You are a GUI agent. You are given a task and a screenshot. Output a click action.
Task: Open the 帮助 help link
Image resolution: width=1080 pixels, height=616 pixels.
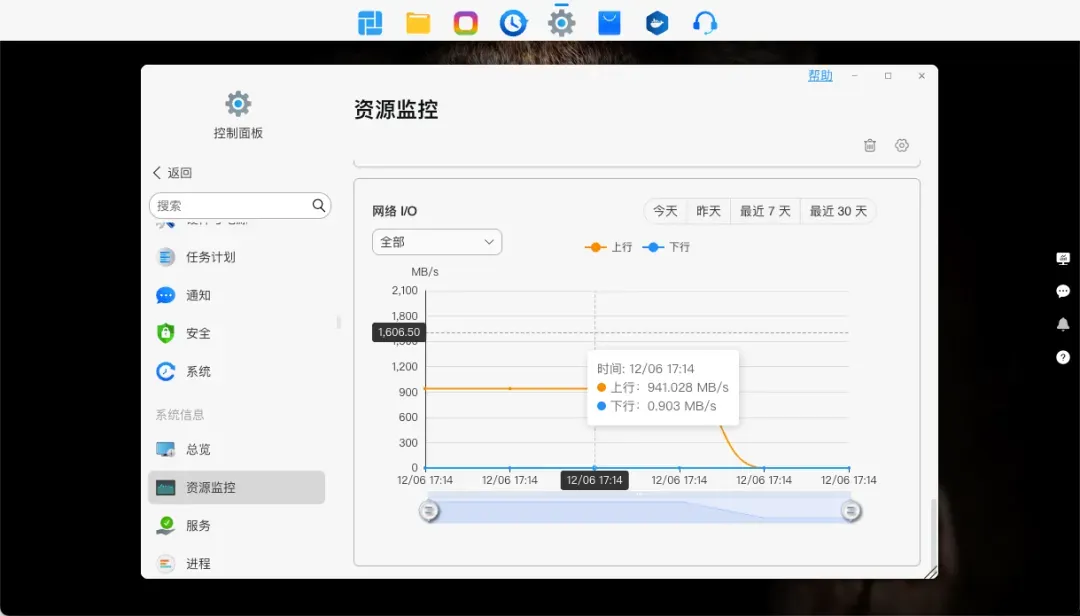coord(820,76)
